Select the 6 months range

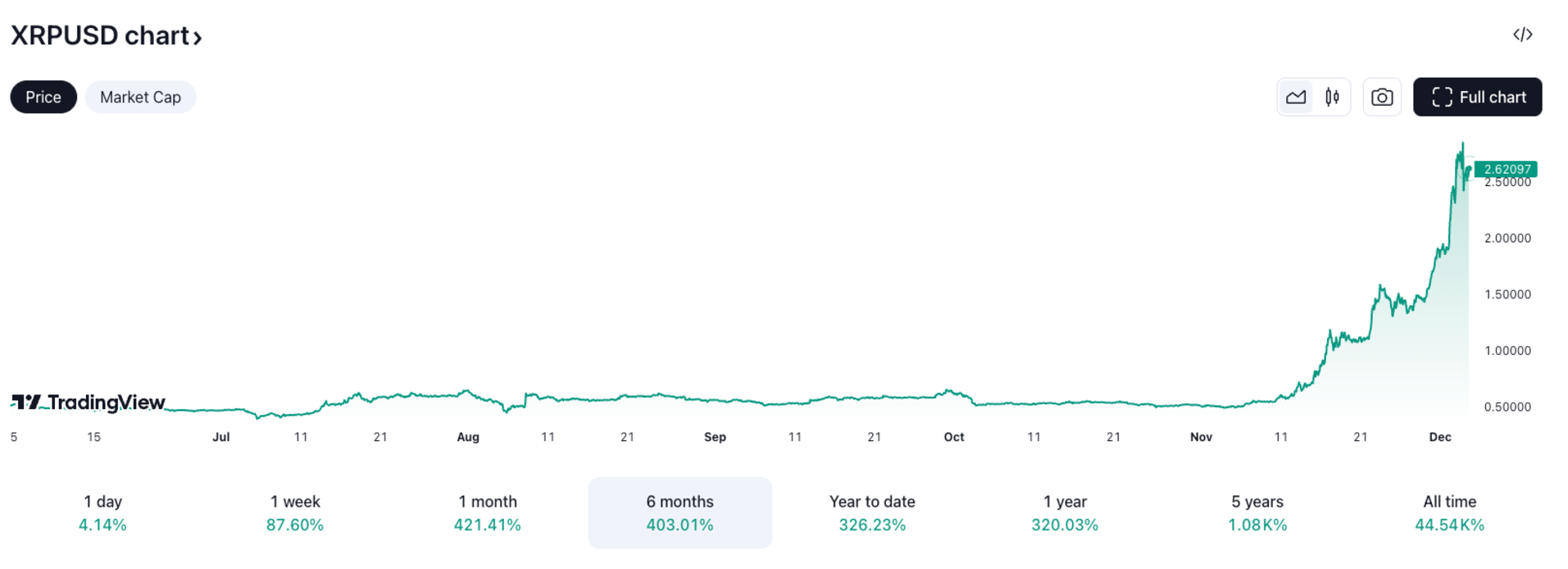pyautogui.click(x=680, y=512)
